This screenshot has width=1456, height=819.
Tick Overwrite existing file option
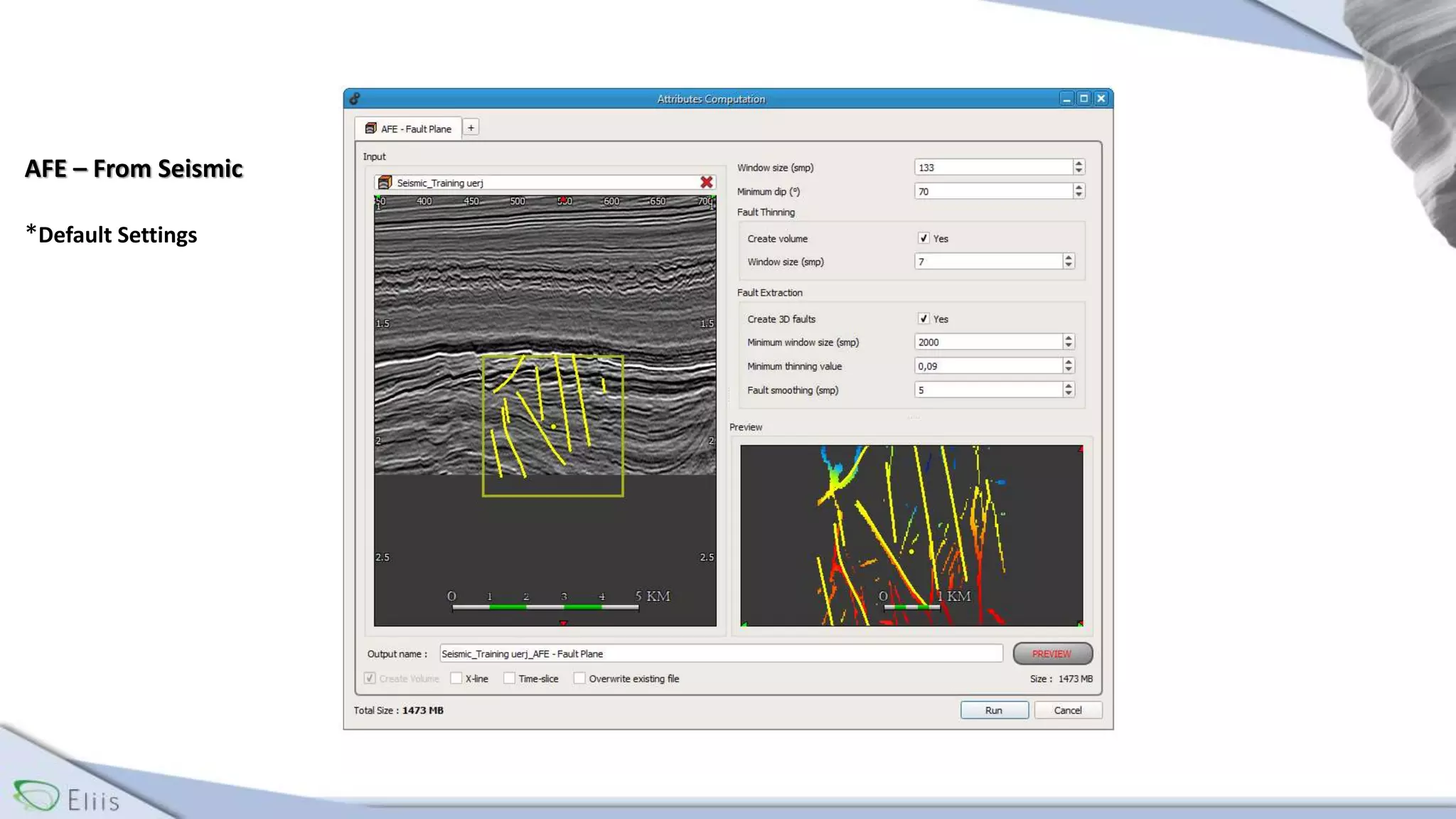[x=579, y=678]
